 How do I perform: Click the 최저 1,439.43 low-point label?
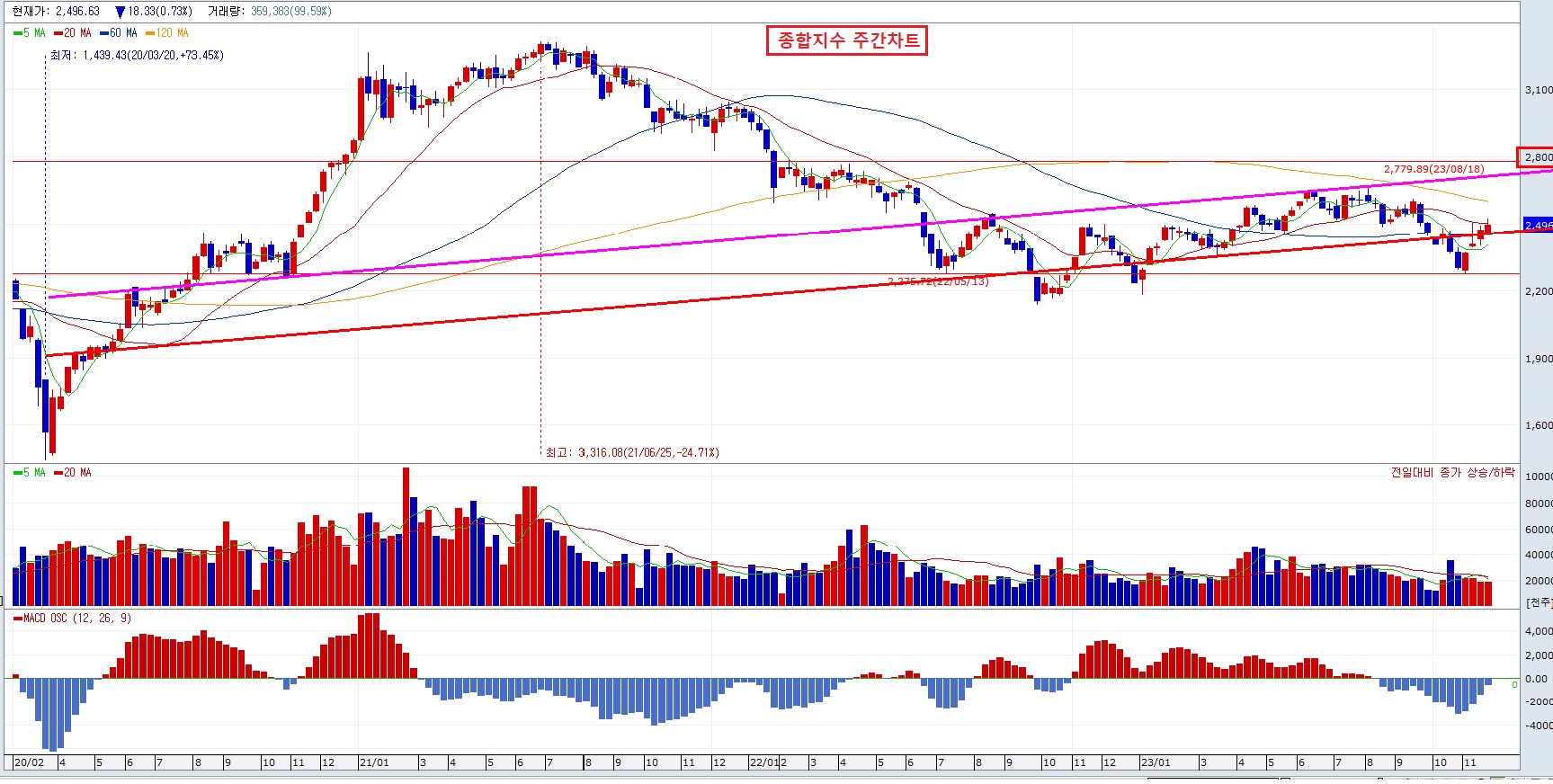[137, 56]
